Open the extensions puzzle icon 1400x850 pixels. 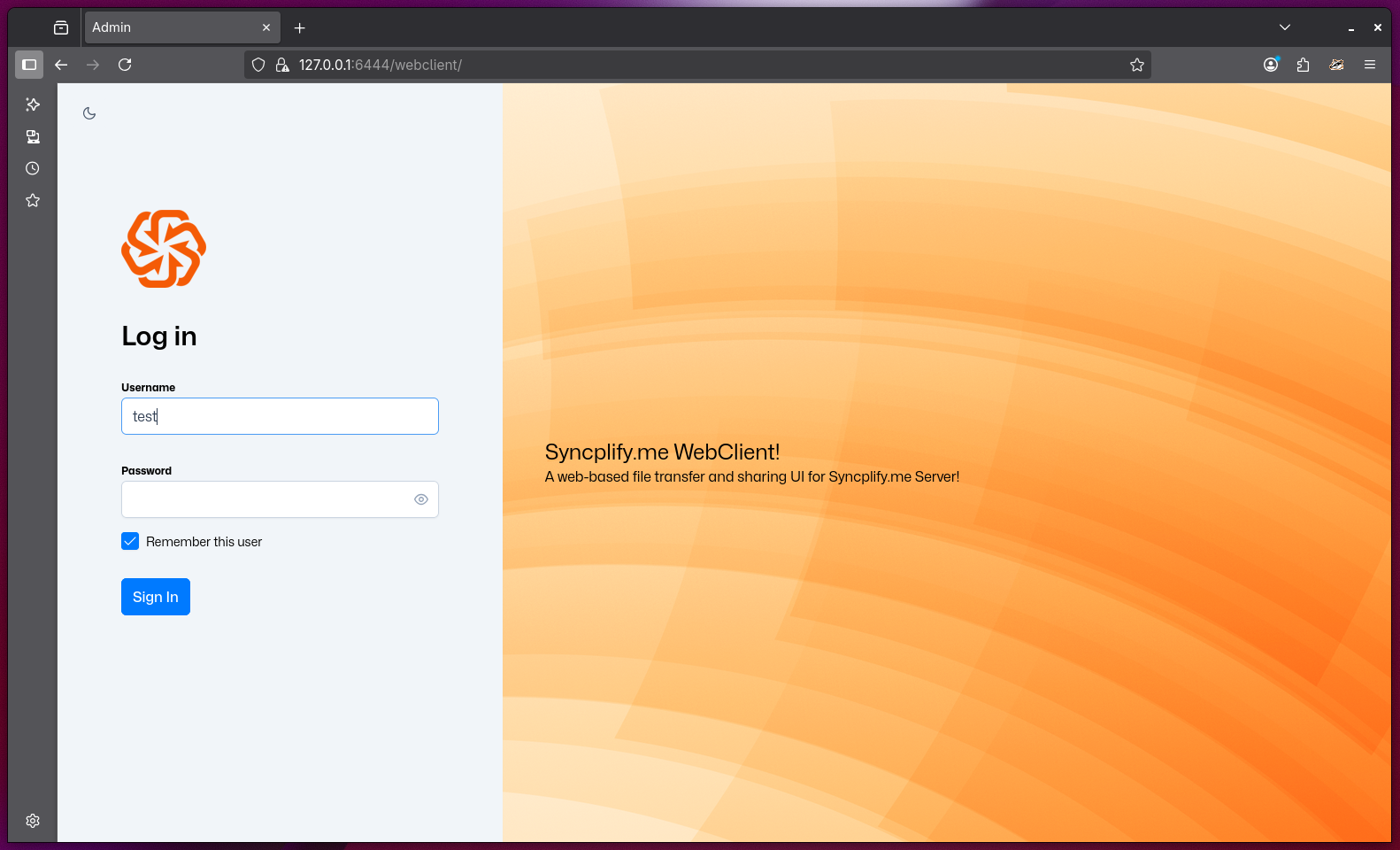(x=1303, y=65)
